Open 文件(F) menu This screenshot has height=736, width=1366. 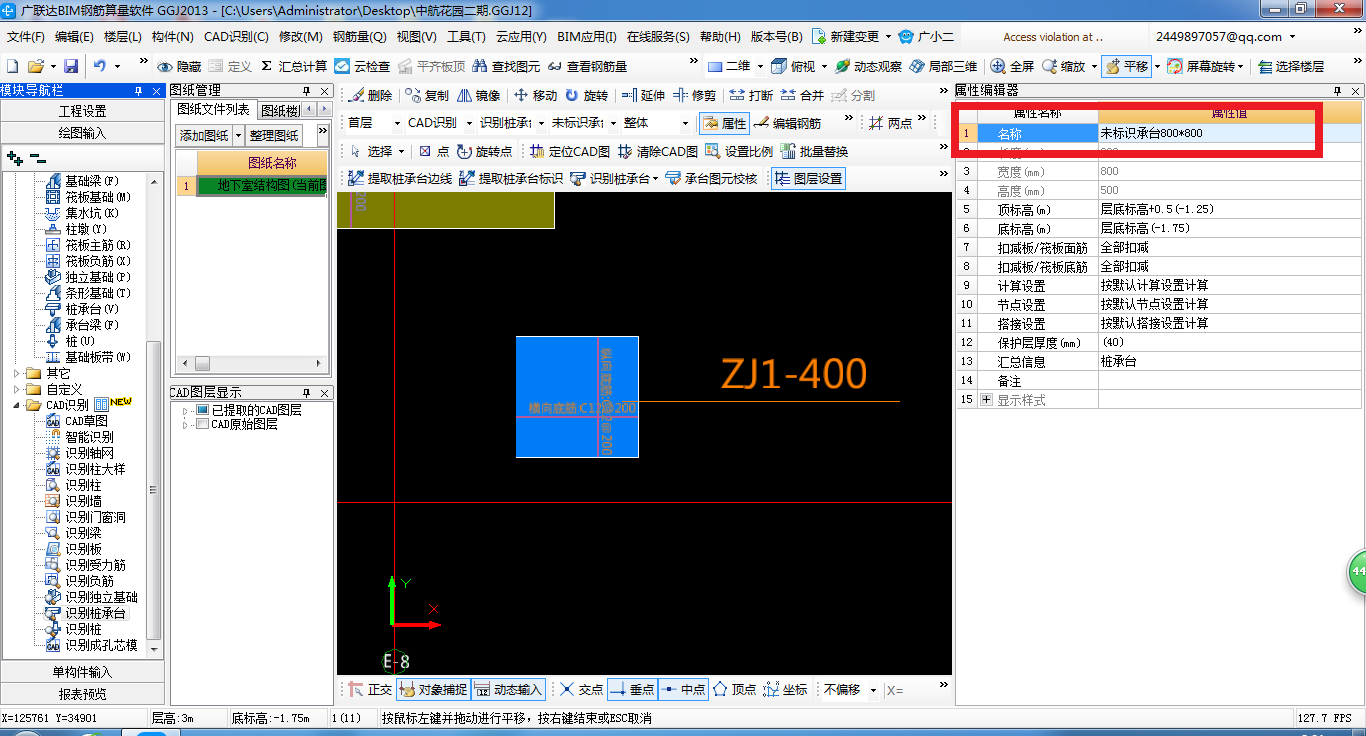pos(26,37)
